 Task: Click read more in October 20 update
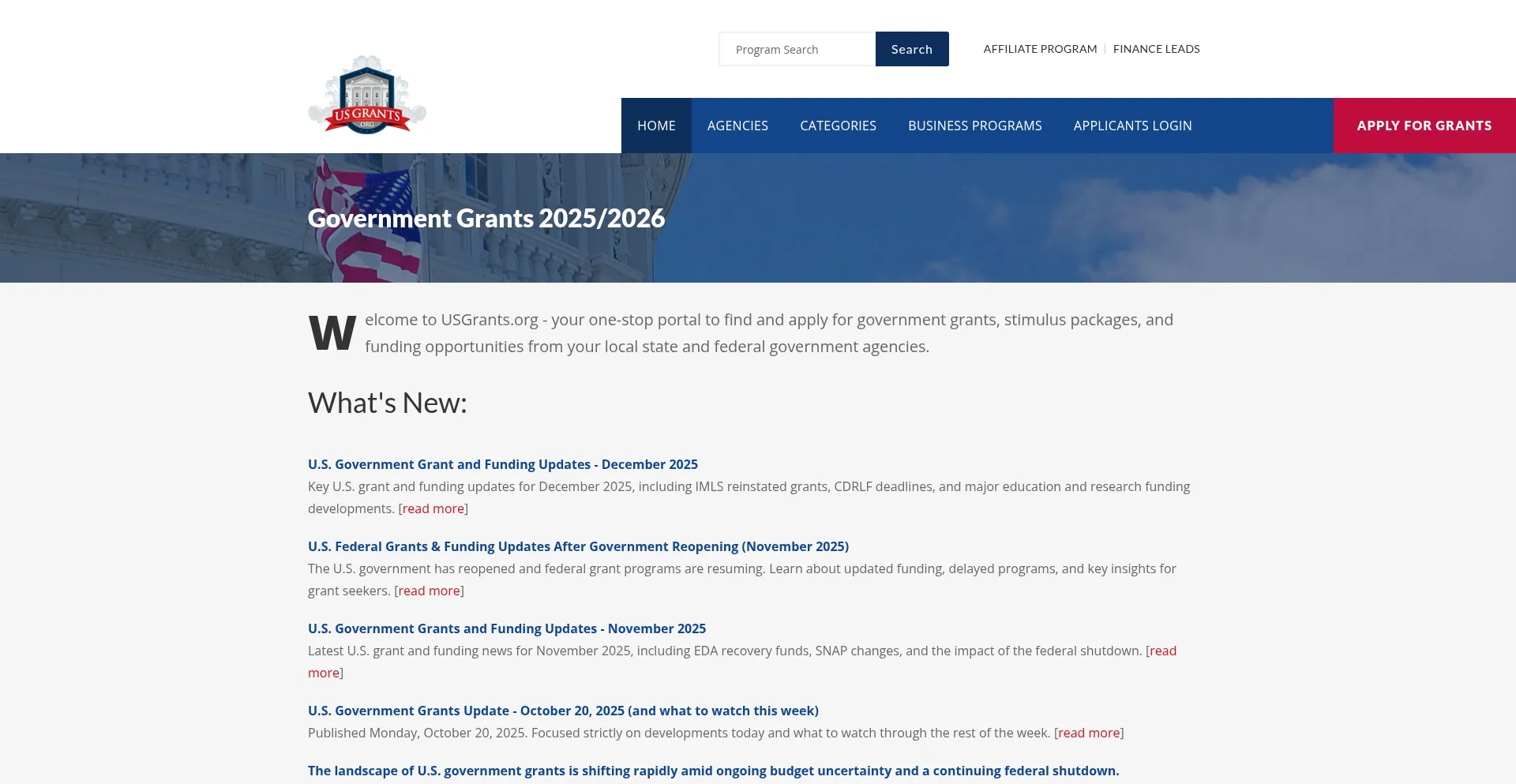[1089, 733]
